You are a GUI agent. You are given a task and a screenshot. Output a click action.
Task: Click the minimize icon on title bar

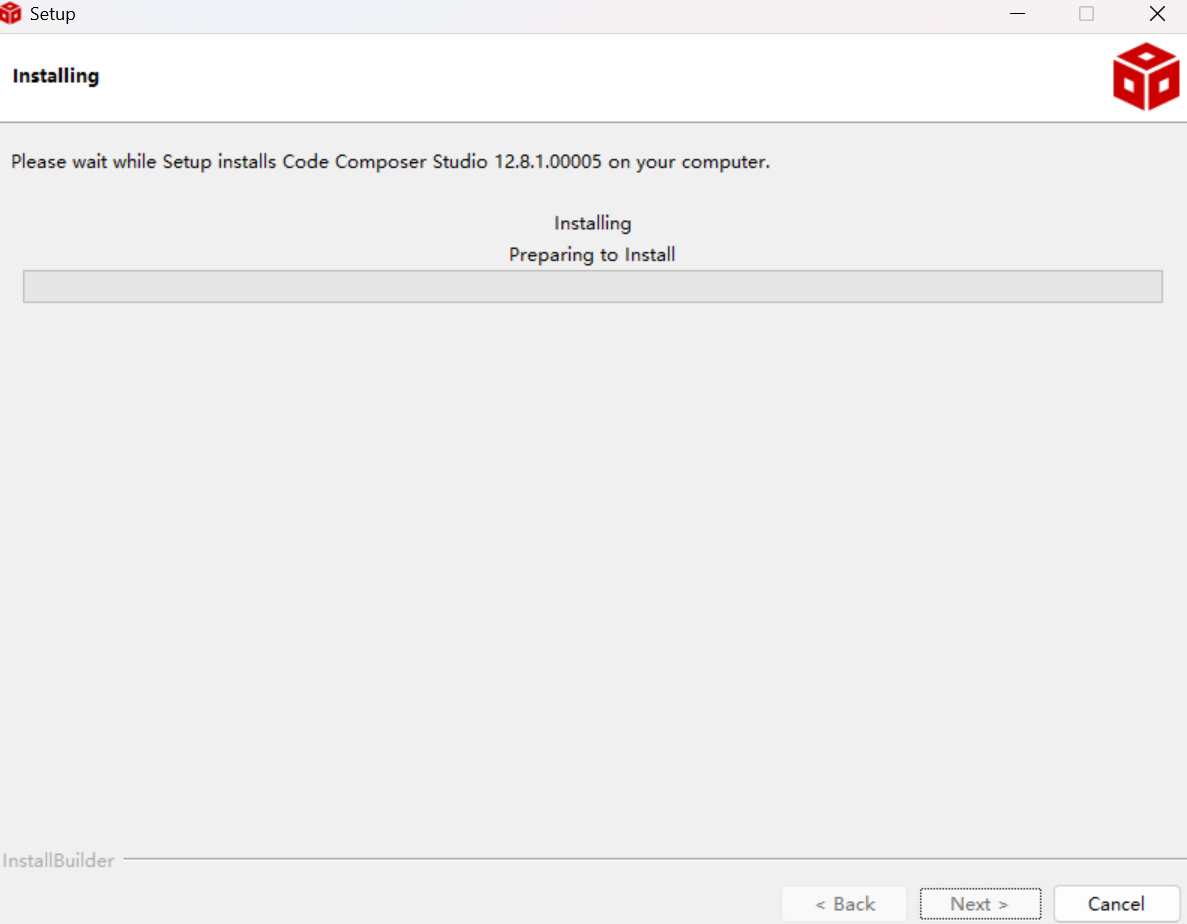coord(1017,14)
